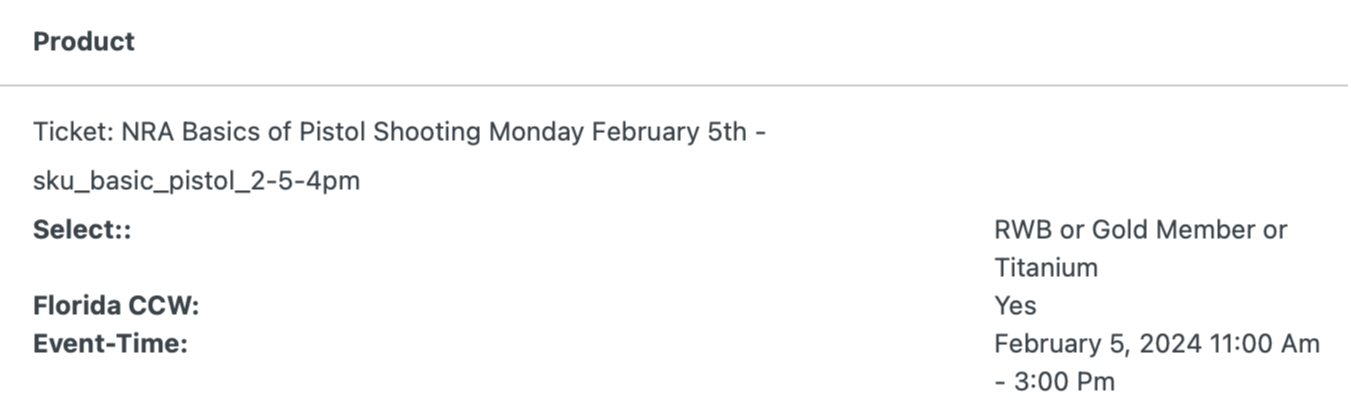Select the sku_basic_pistol_2-5-4pm SKU text
Image resolution: width=1348 pixels, height=404 pixels.
tap(197, 181)
